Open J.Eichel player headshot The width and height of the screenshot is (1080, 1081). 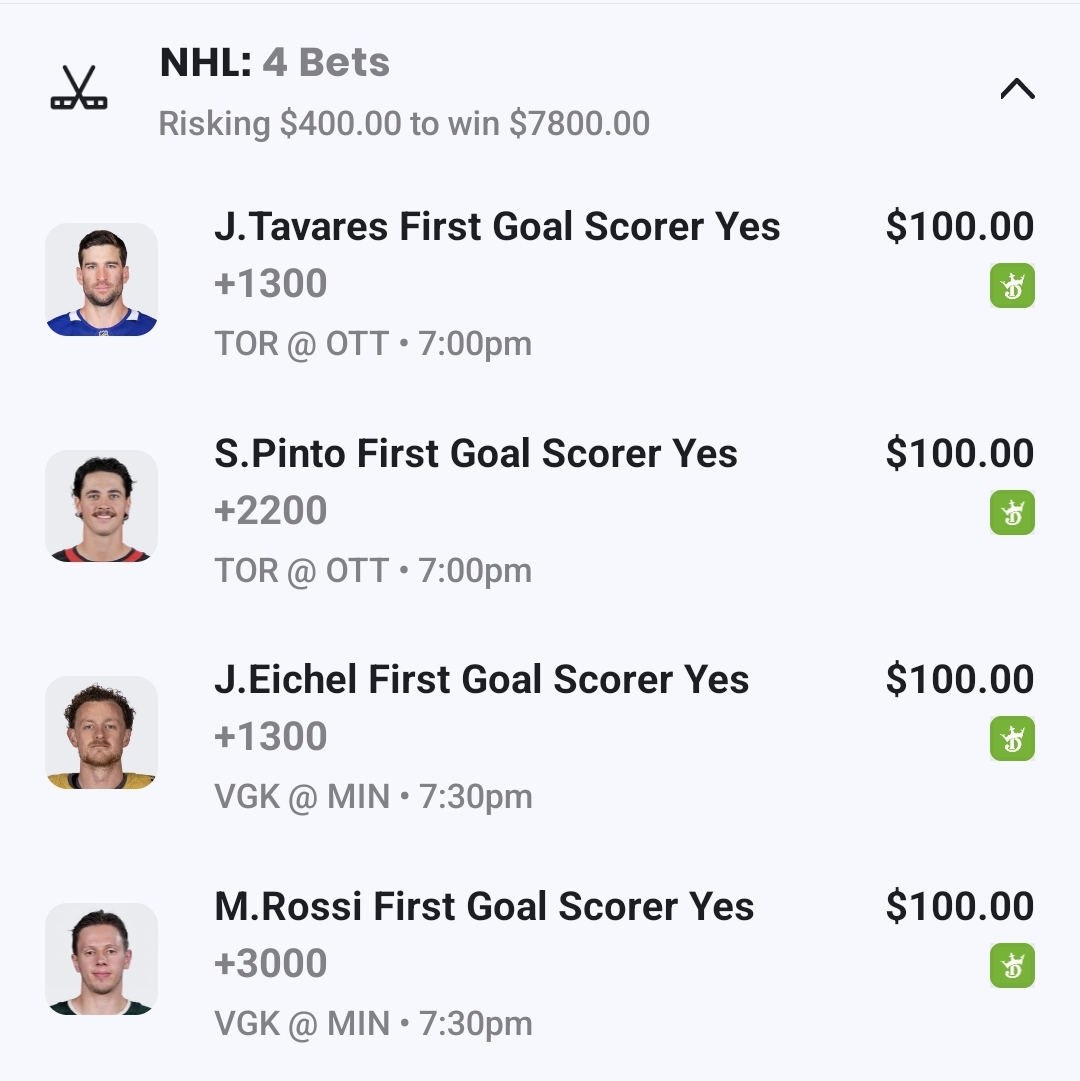click(101, 732)
